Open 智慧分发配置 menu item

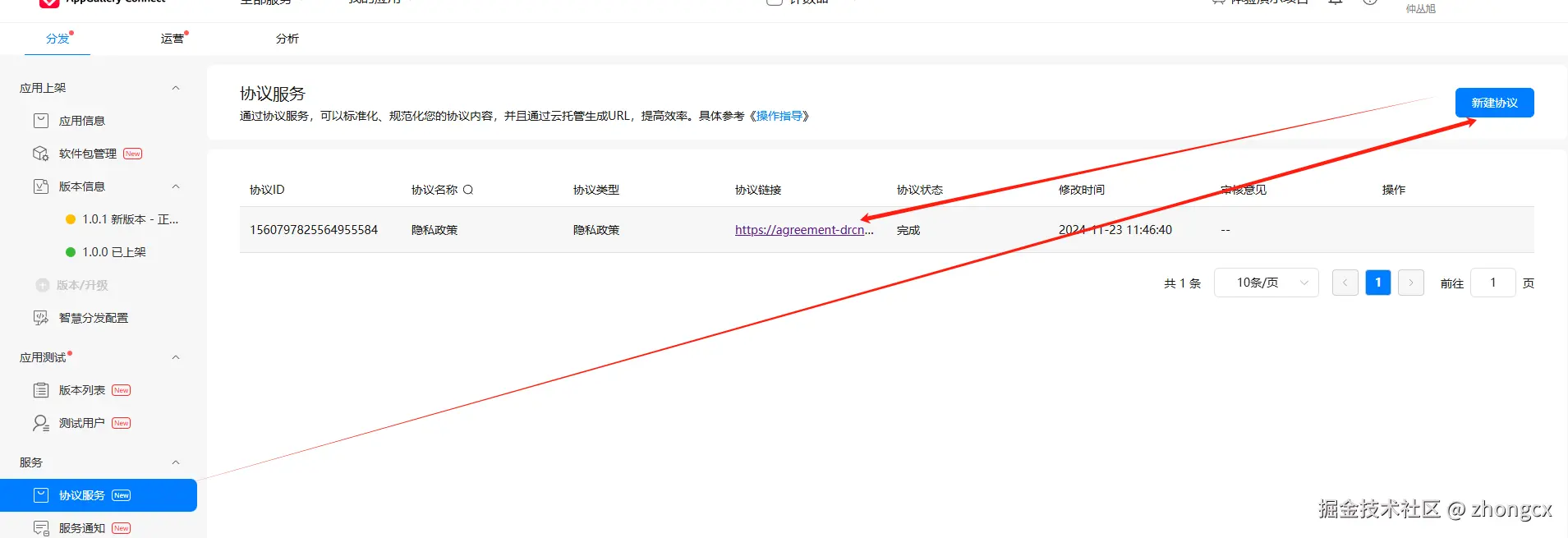94,318
